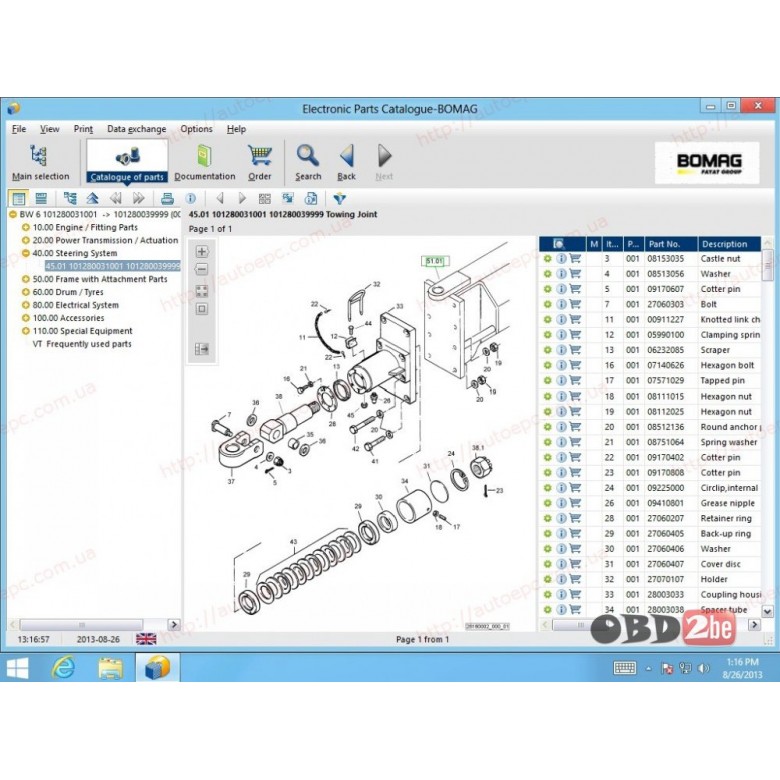Open Internet Explorer from the taskbar
The height and width of the screenshot is (780, 780).
(64, 668)
